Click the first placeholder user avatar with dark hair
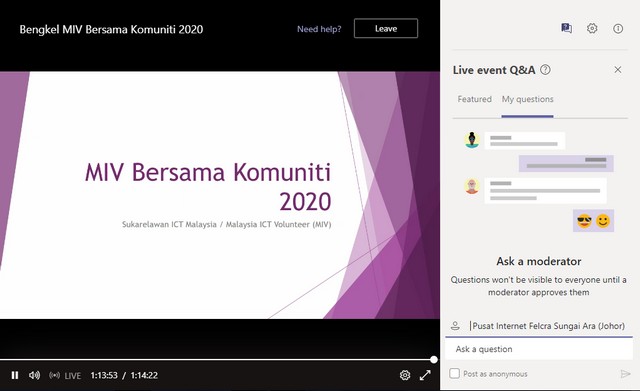This screenshot has height=391, width=640. (472, 140)
